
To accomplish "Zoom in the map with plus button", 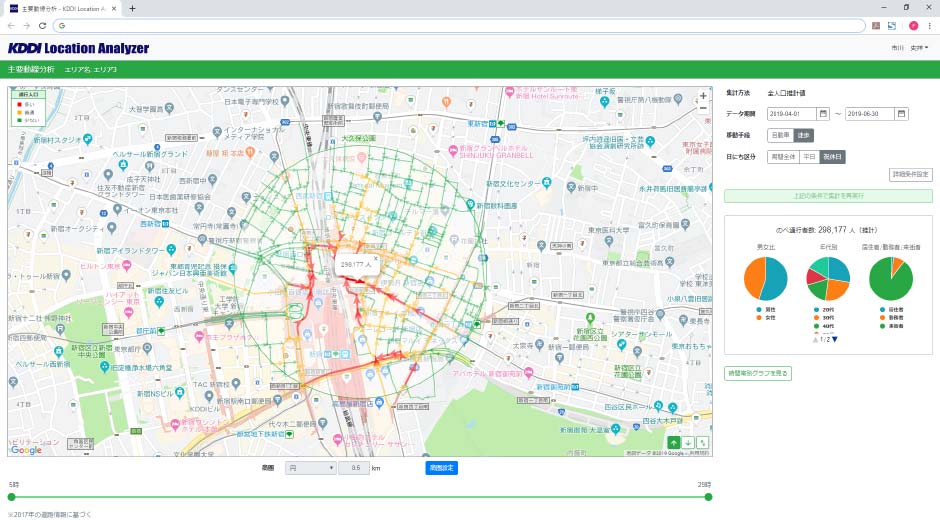I will [703, 97].
